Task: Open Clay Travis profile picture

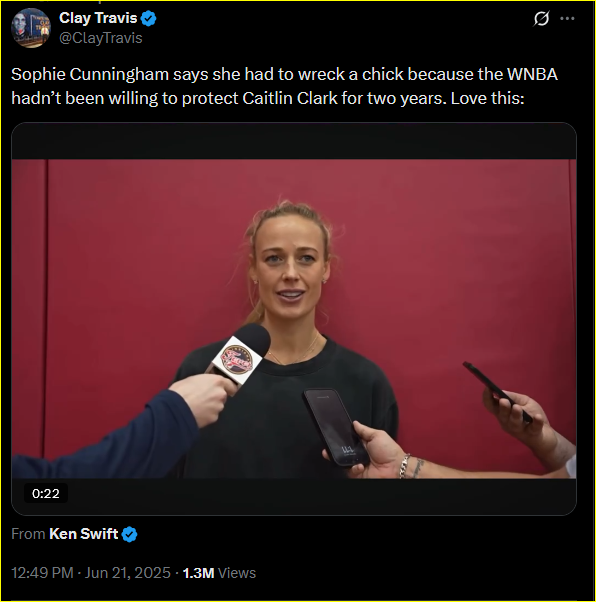Action: click(x=31, y=28)
